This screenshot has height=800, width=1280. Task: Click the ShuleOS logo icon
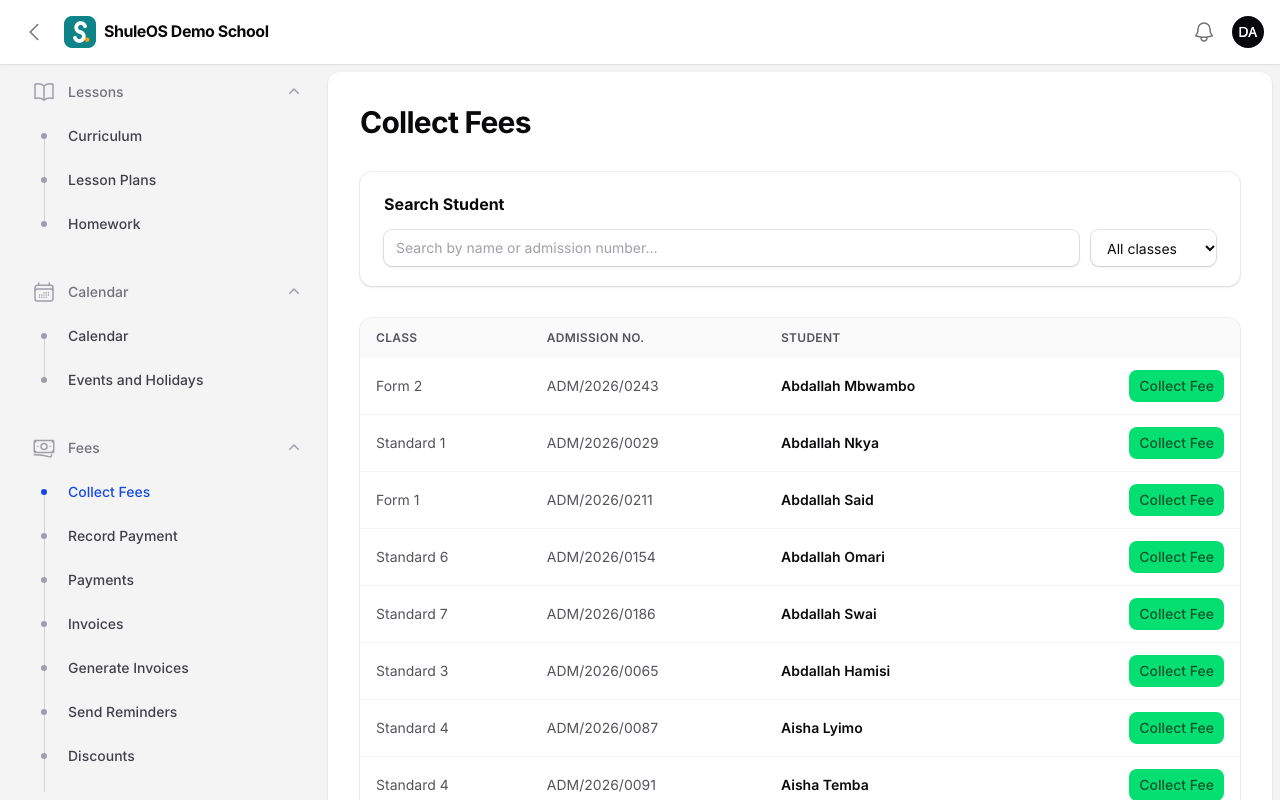[x=80, y=32]
